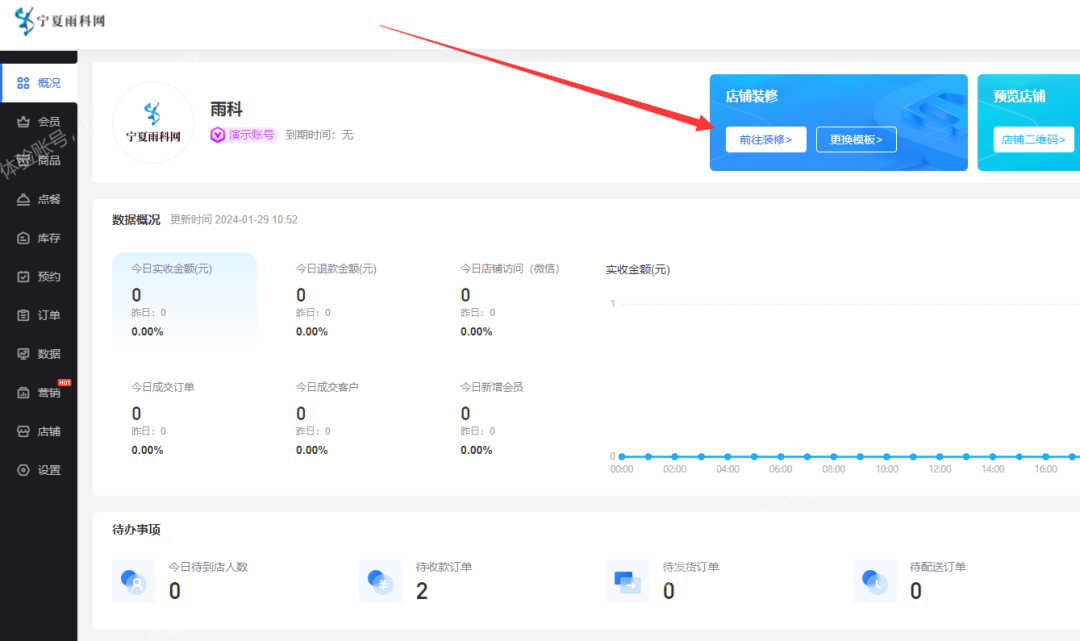The height and width of the screenshot is (641, 1080).
Task: Click the 待发货订单 count 0
Action: pyautogui.click(x=669, y=591)
